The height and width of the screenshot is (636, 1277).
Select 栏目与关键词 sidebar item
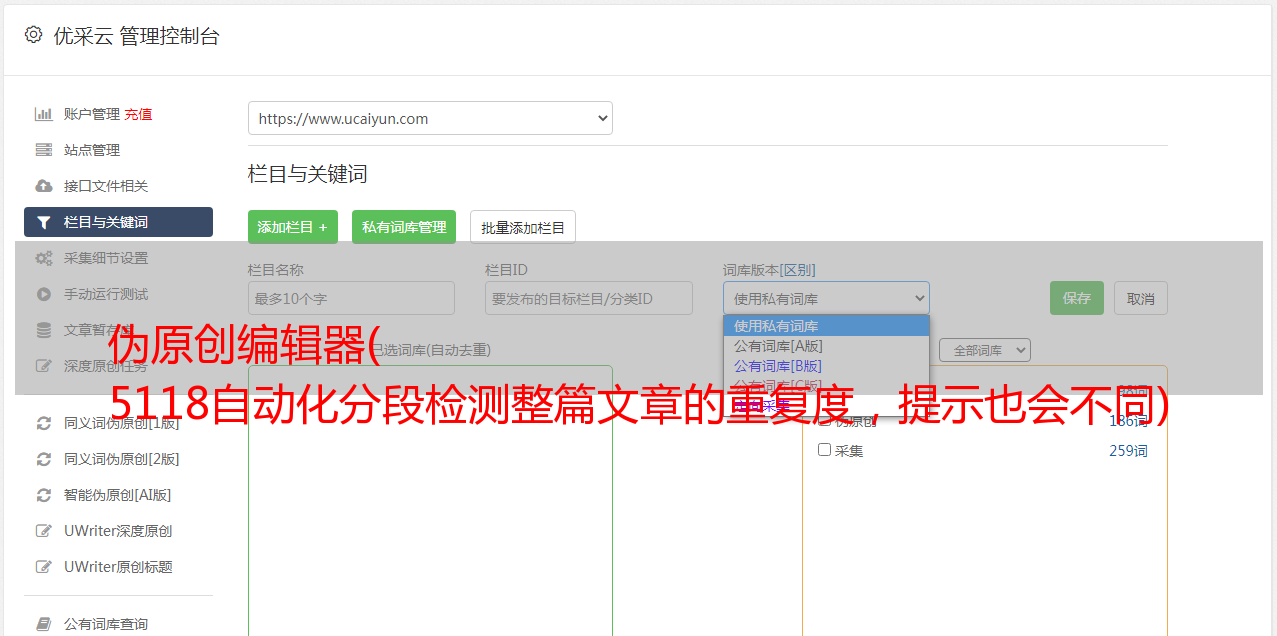118,222
